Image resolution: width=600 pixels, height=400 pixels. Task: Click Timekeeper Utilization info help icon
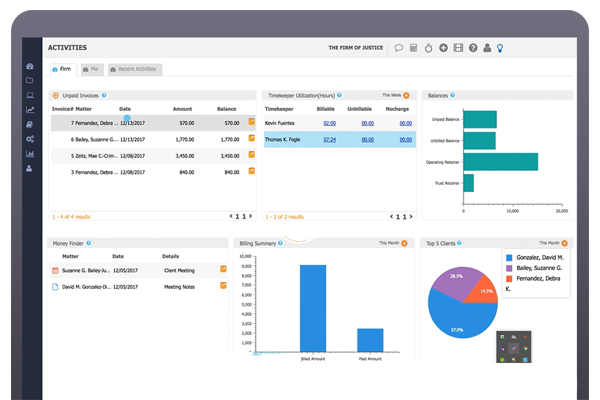(x=339, y=95)
